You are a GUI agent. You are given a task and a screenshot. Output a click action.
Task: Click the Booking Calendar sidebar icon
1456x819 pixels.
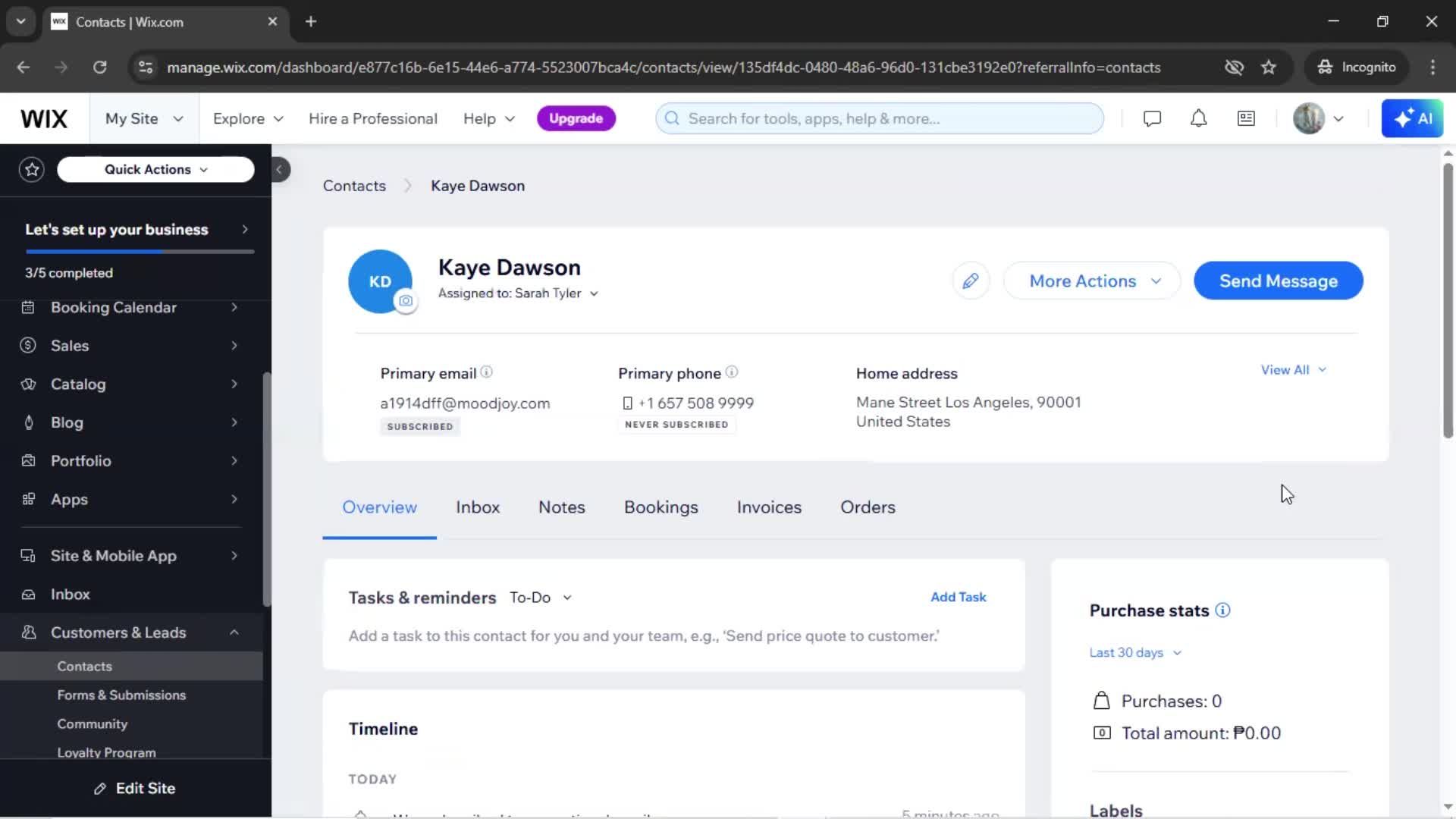[x=28, y=308]
